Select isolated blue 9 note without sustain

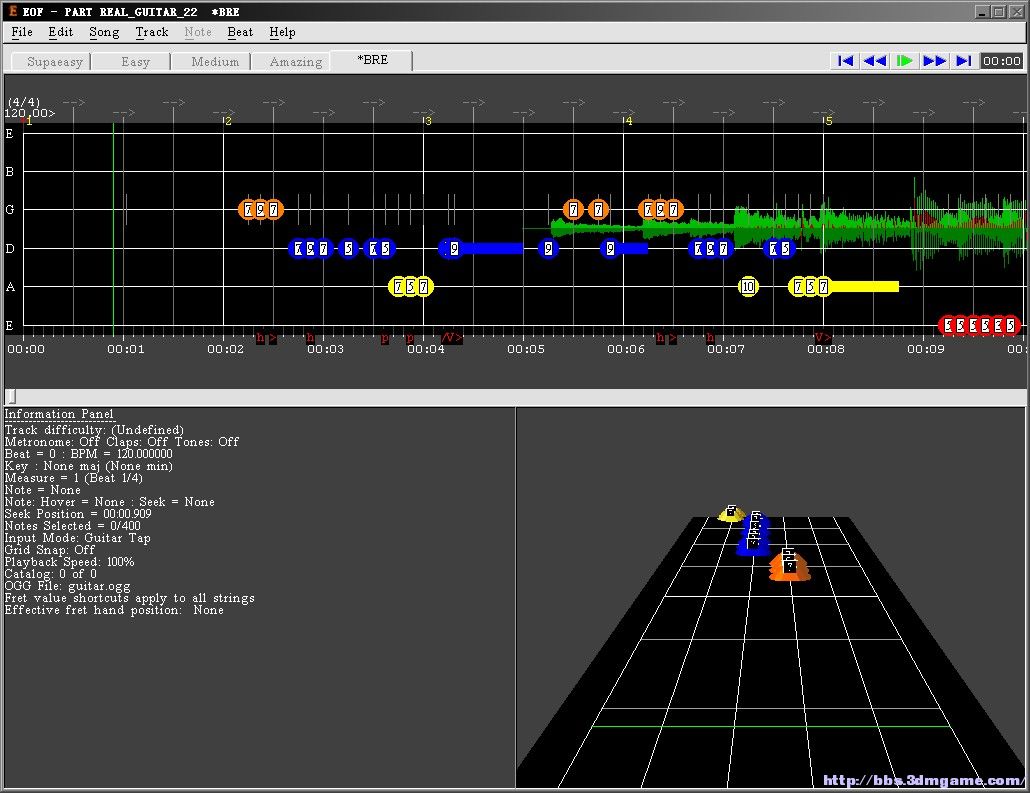point(548,248)
